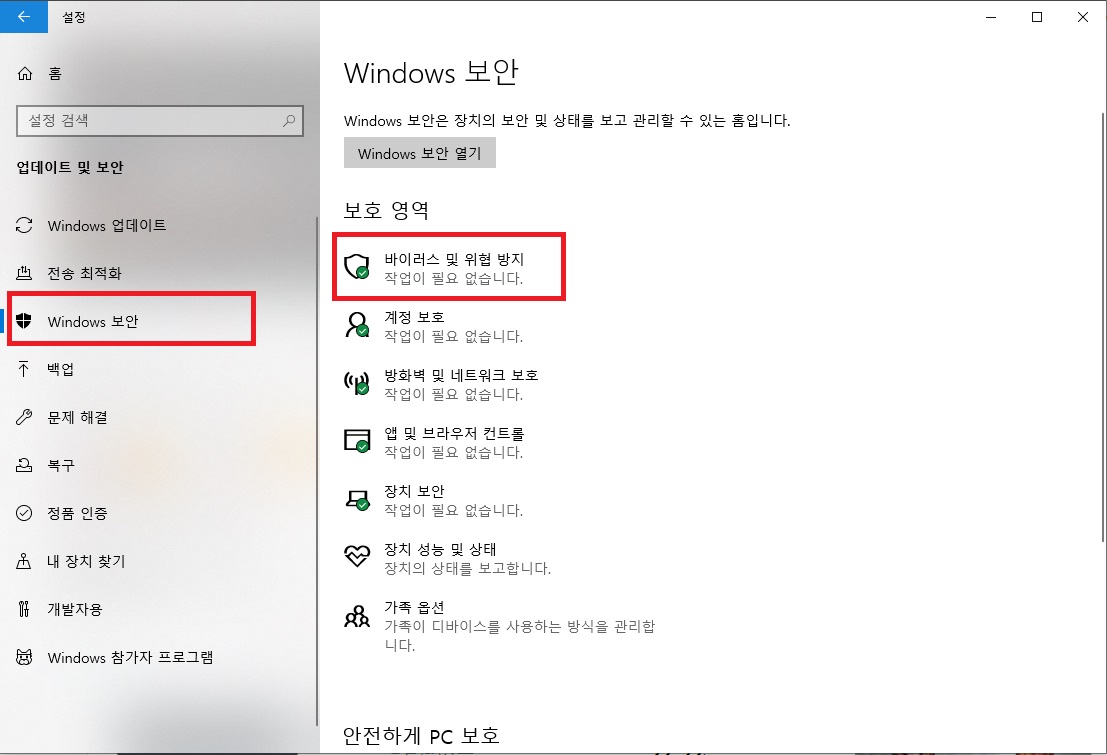Open 장치 보안 protection area

[434, 500]
